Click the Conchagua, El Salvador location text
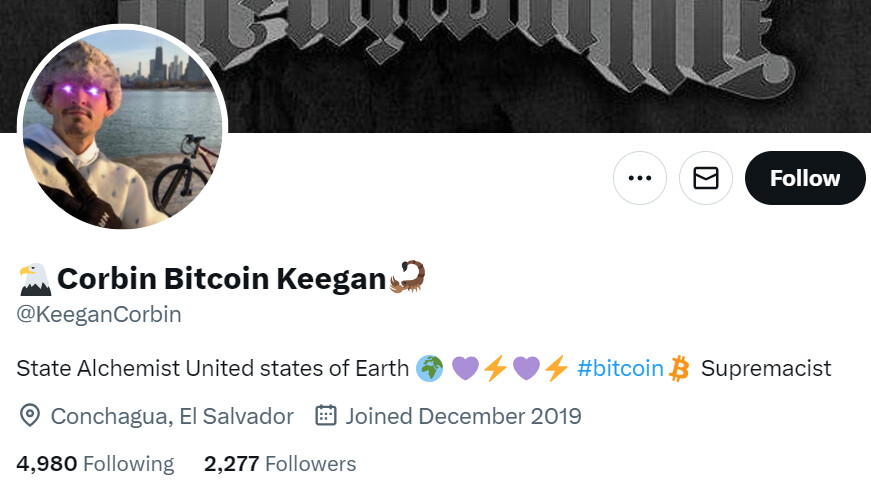The width and height of the screenshot is (871, 483). [172, 416]
